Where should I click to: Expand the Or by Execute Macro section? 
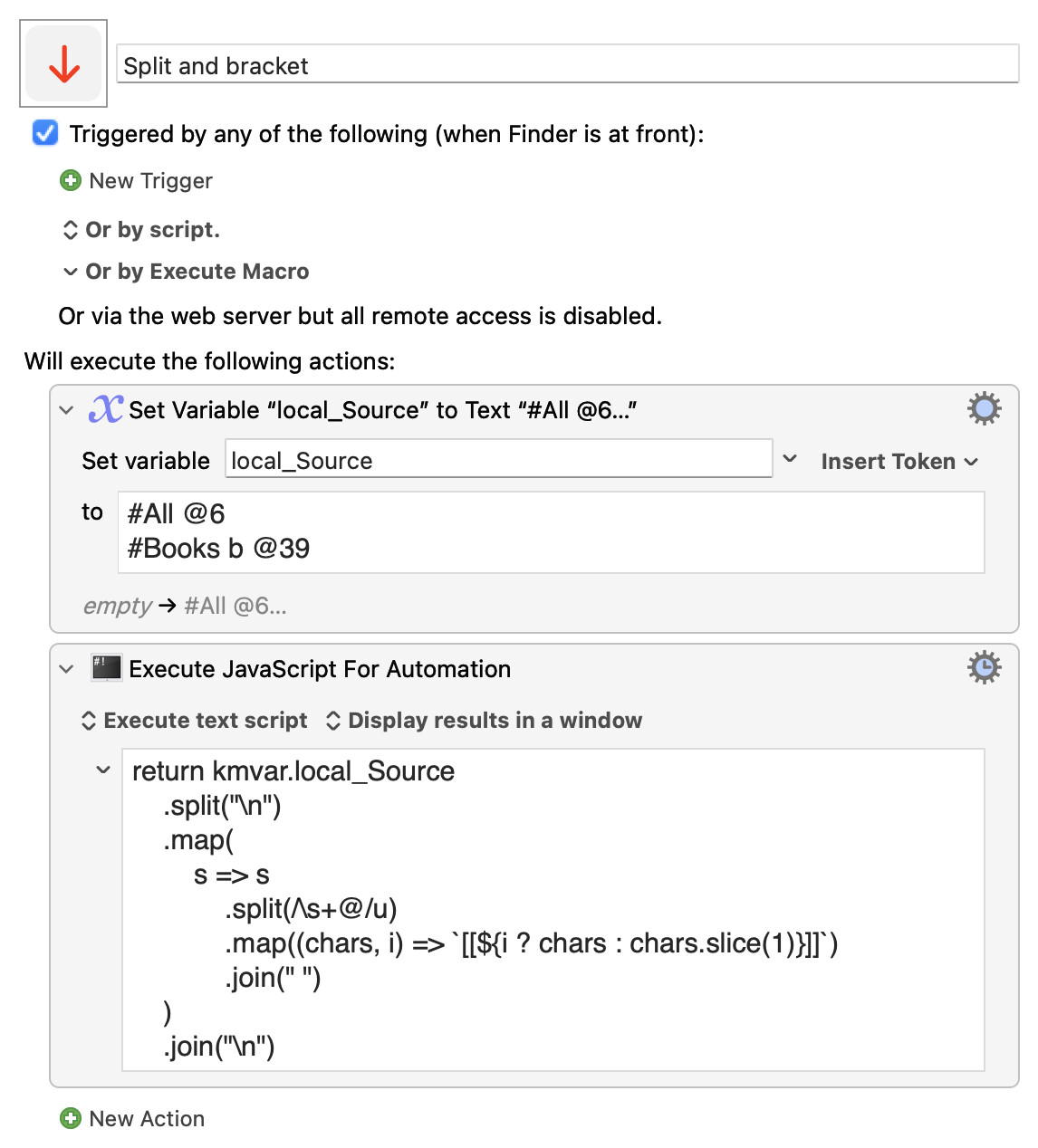click(x=71, y=272)
